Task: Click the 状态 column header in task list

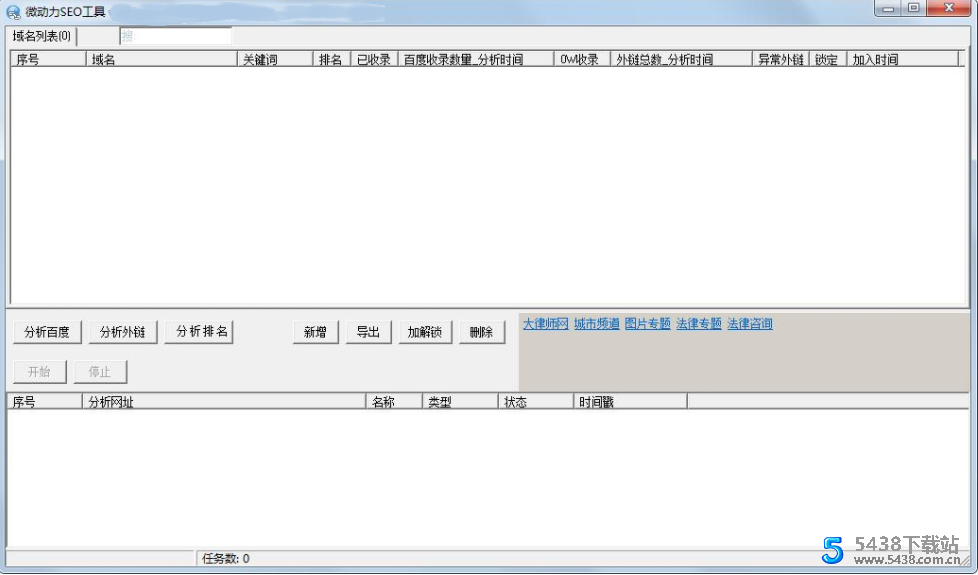Action: click(x=536, y=402)
